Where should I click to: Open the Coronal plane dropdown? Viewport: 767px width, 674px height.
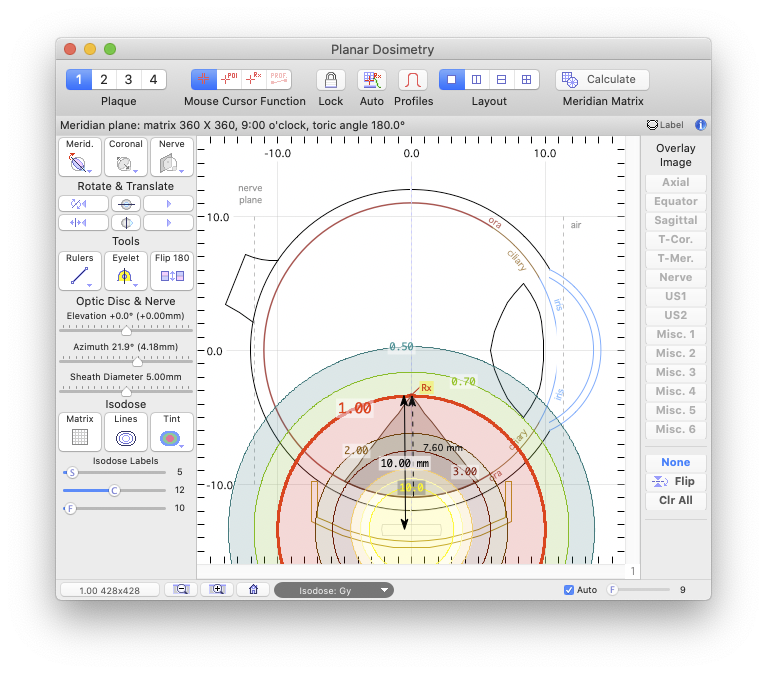pos(126,157)
